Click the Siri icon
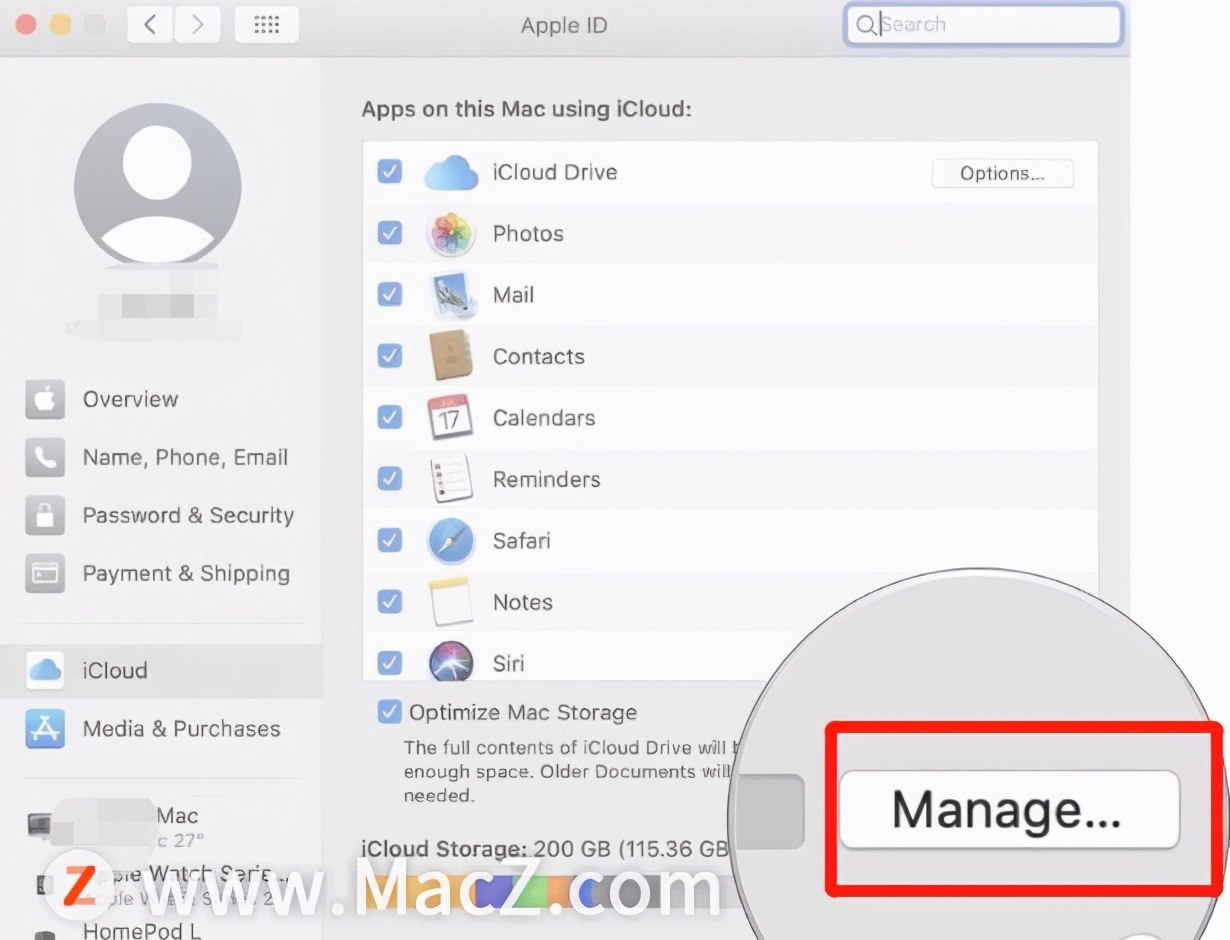1230x940 pixels. (451, 662)
